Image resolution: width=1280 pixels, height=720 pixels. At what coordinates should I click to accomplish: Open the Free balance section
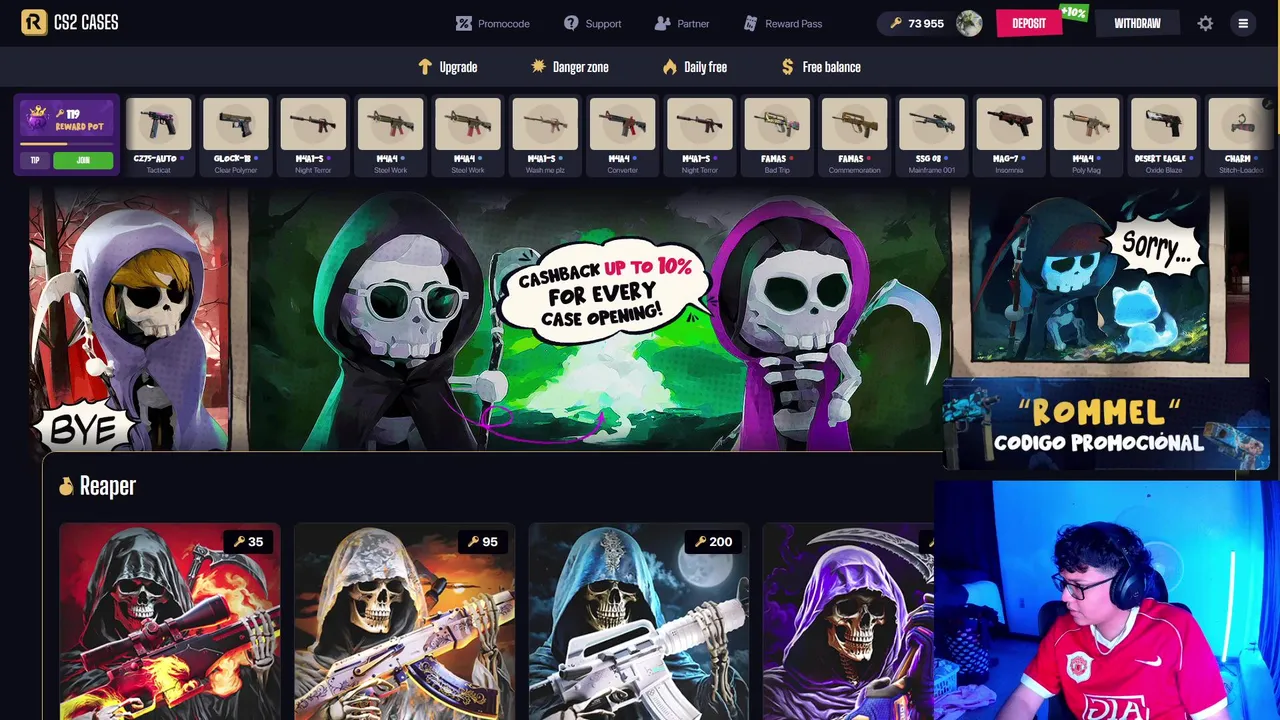point(820,67)
